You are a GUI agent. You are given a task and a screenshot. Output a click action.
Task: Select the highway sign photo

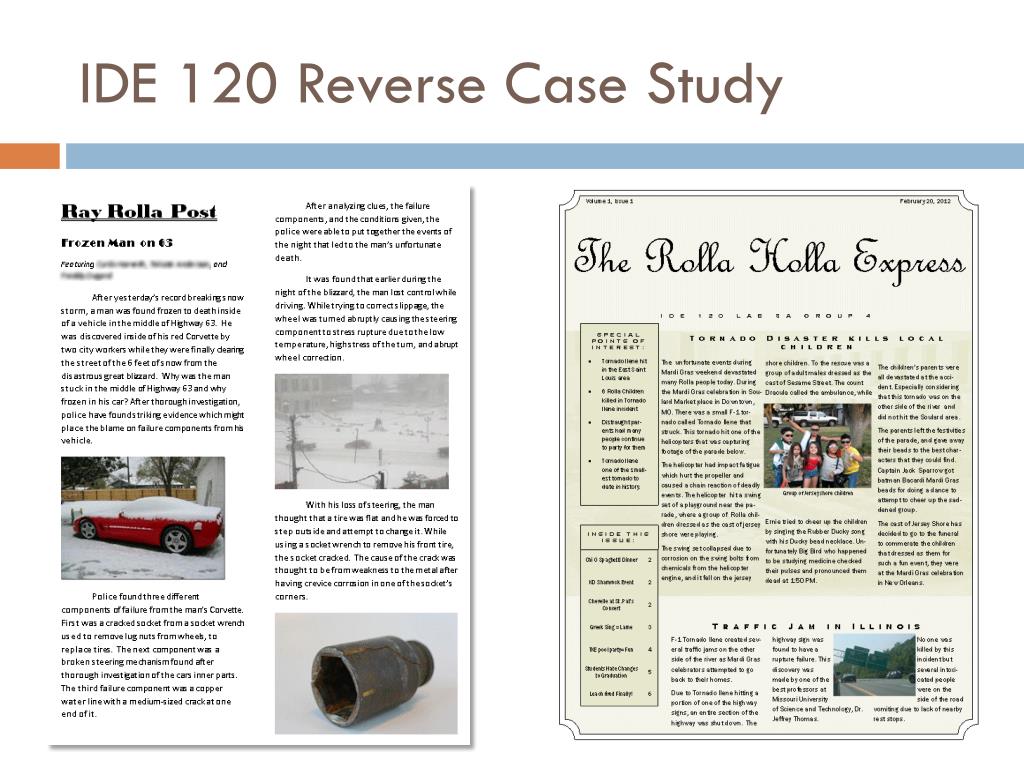point(875,666)
